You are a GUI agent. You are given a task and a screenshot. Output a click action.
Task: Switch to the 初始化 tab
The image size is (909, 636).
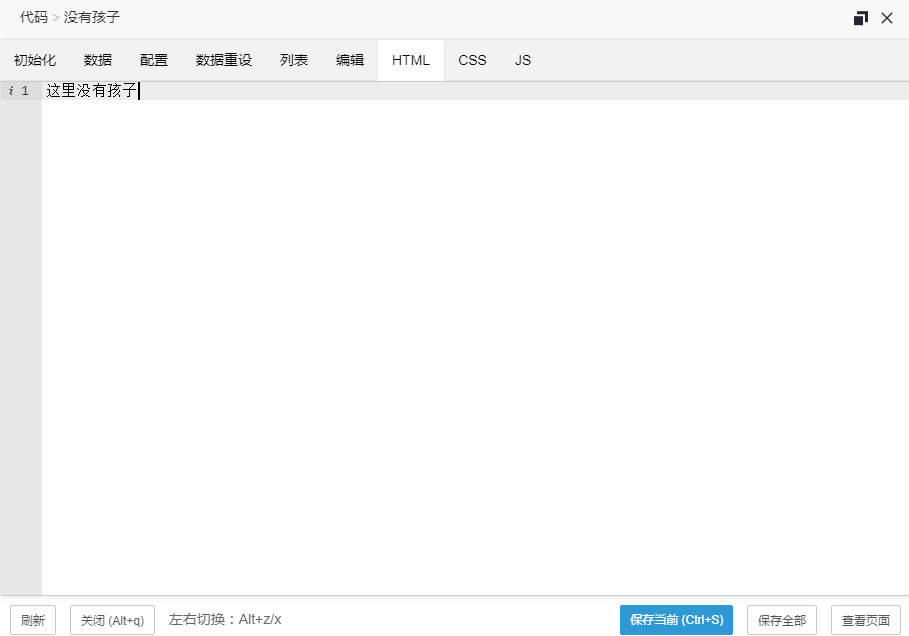coord(35,60)
